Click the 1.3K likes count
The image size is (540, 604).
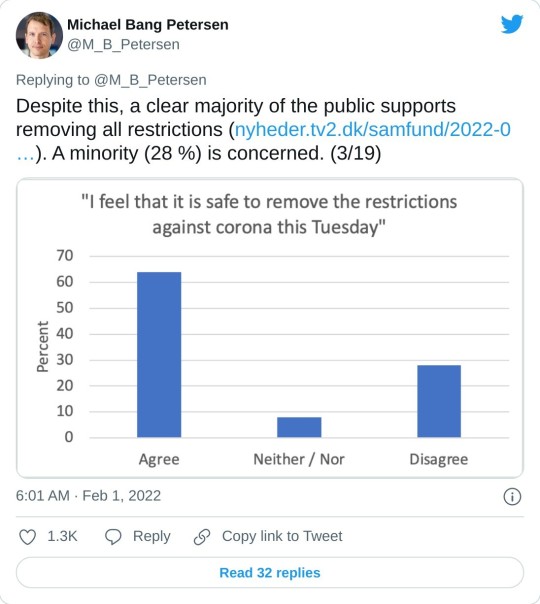coord(62,536)
